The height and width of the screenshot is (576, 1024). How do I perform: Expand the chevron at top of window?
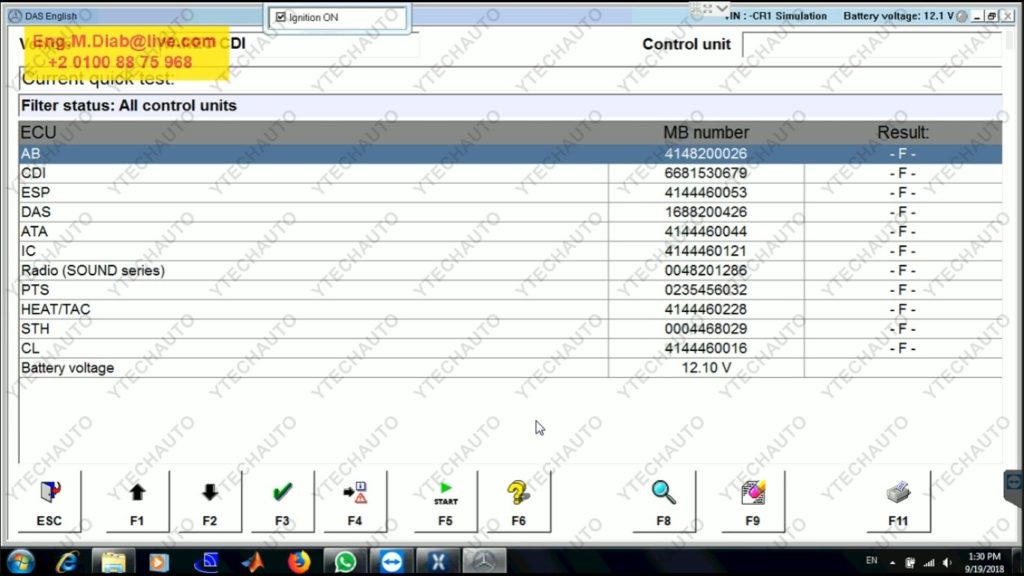click(723, 8)
